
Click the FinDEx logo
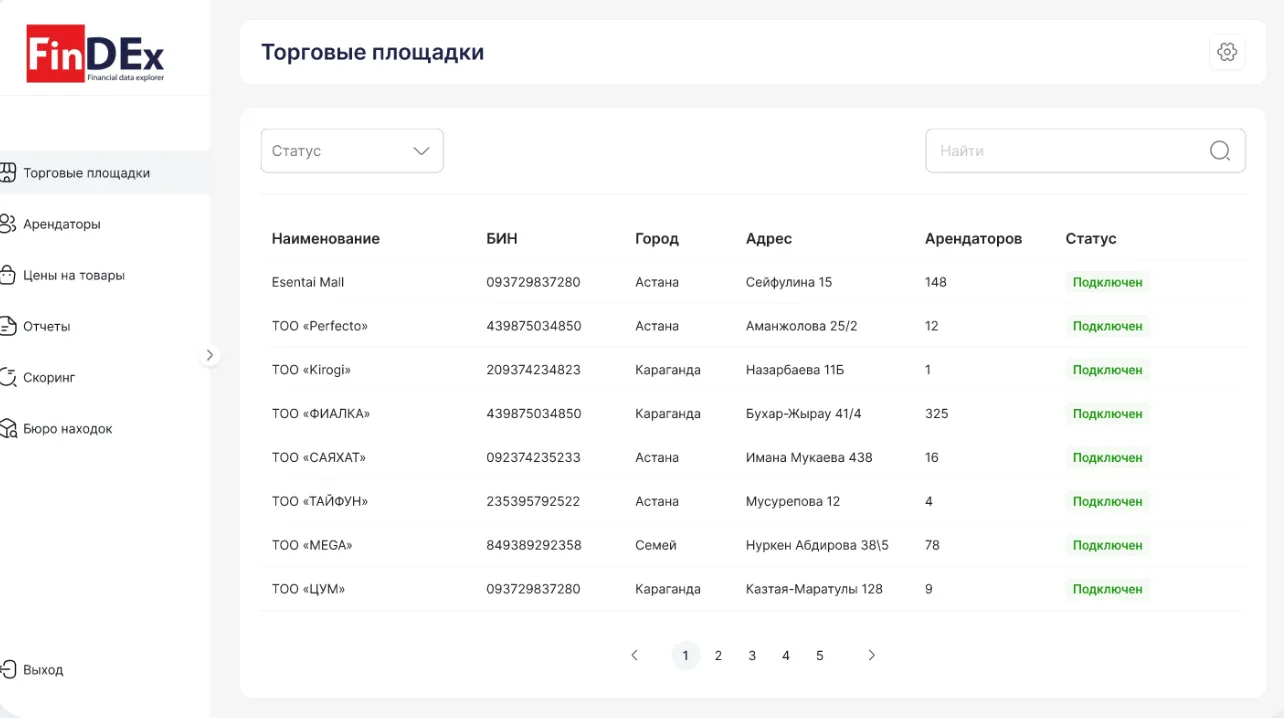coord(96,55)
